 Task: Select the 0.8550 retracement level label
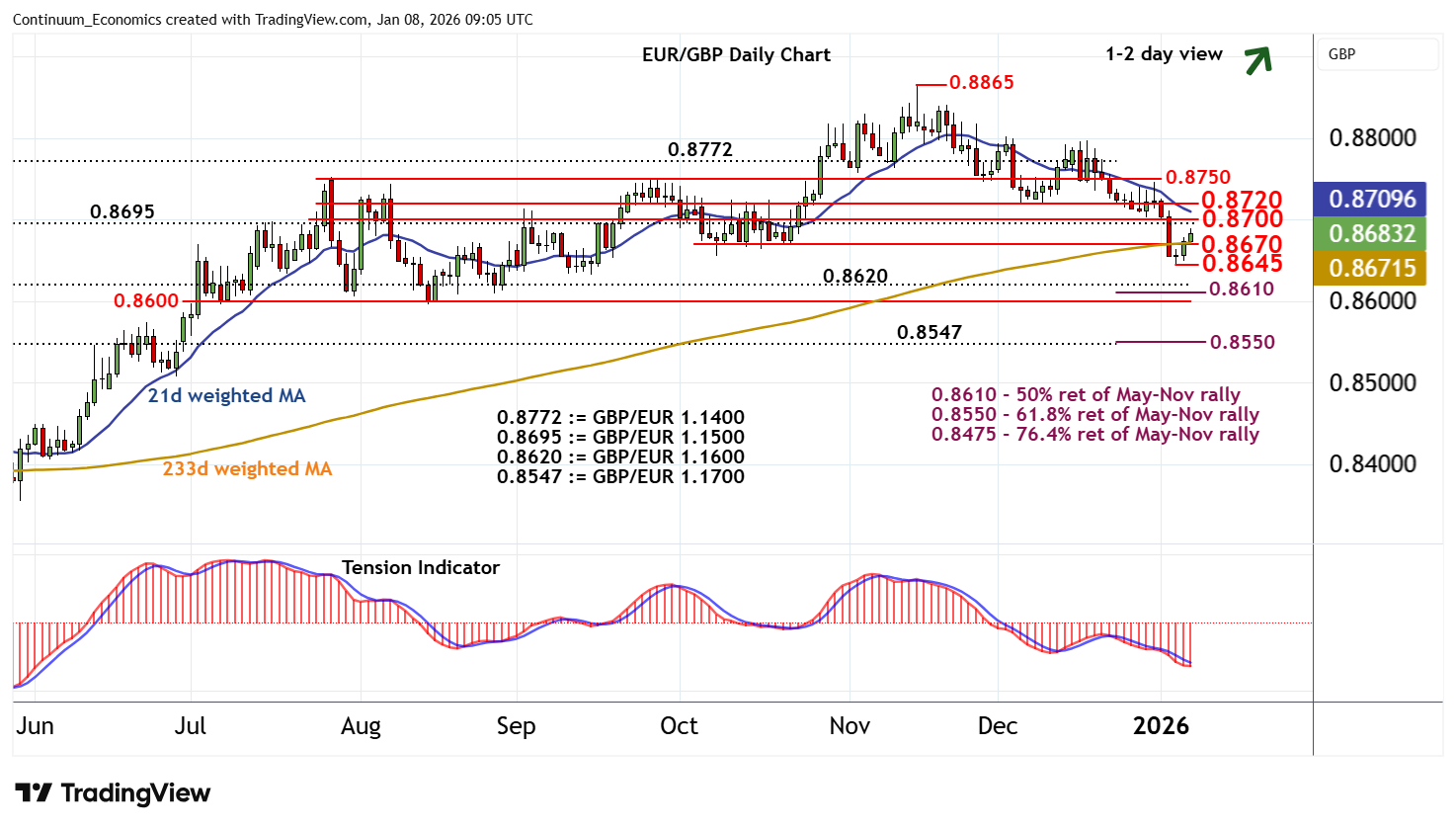[x=1242, y=342]
